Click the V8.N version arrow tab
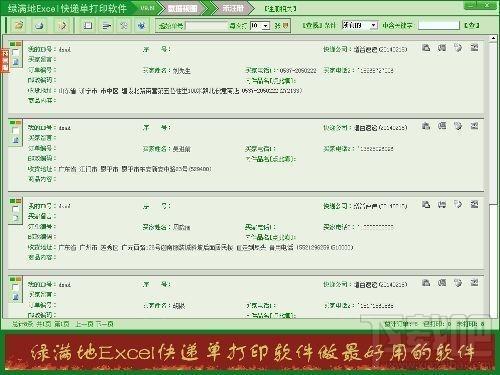The image size is (500, 375). (147, 8)
